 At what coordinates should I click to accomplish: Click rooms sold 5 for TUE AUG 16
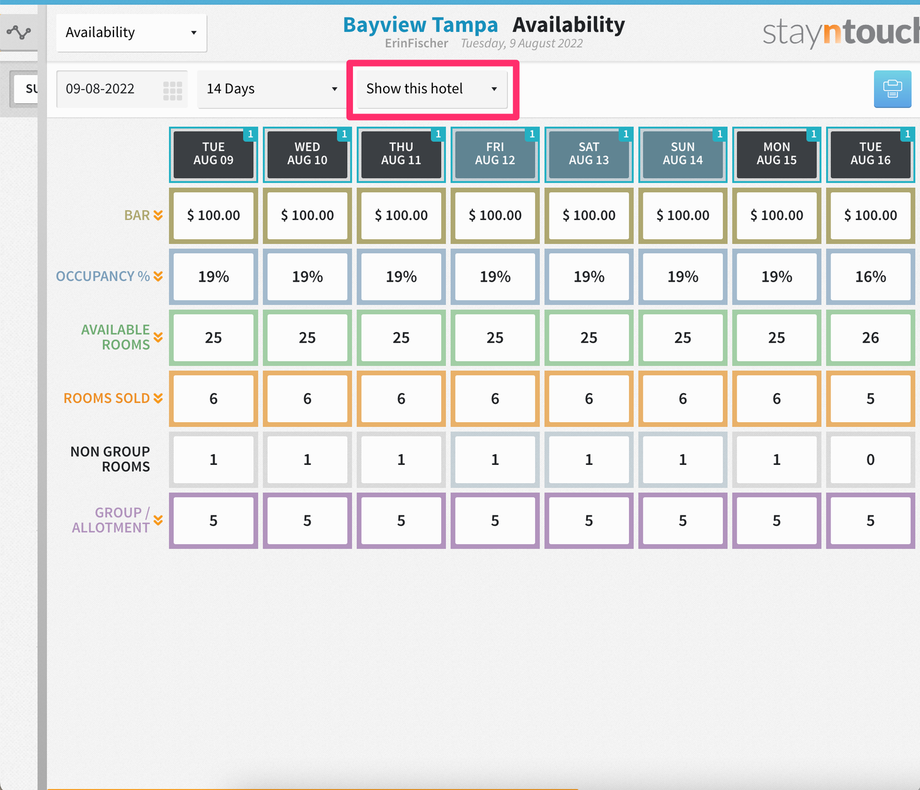pyautogui.click(x=871, y=399)
